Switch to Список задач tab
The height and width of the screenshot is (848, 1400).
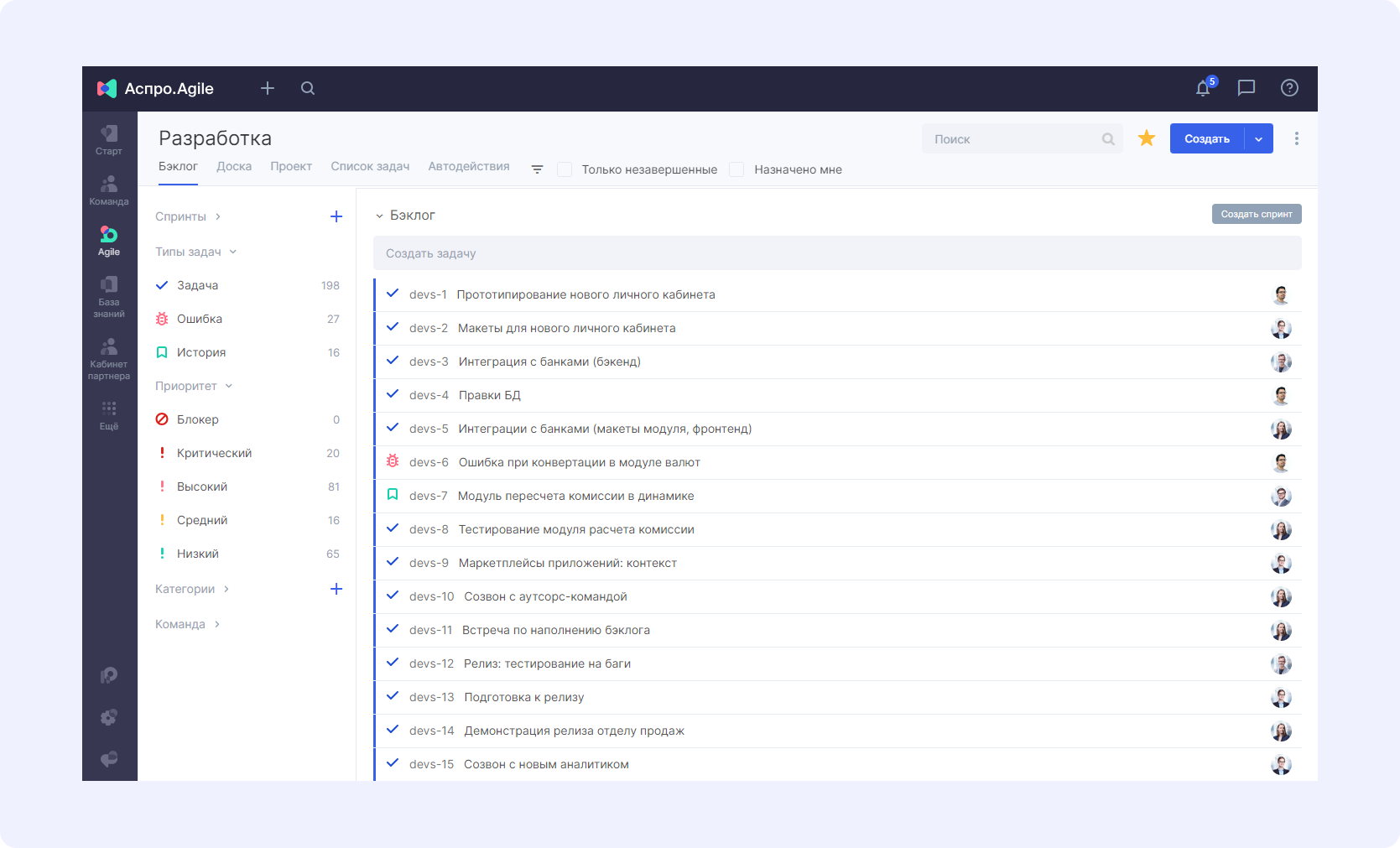[370, 166]
